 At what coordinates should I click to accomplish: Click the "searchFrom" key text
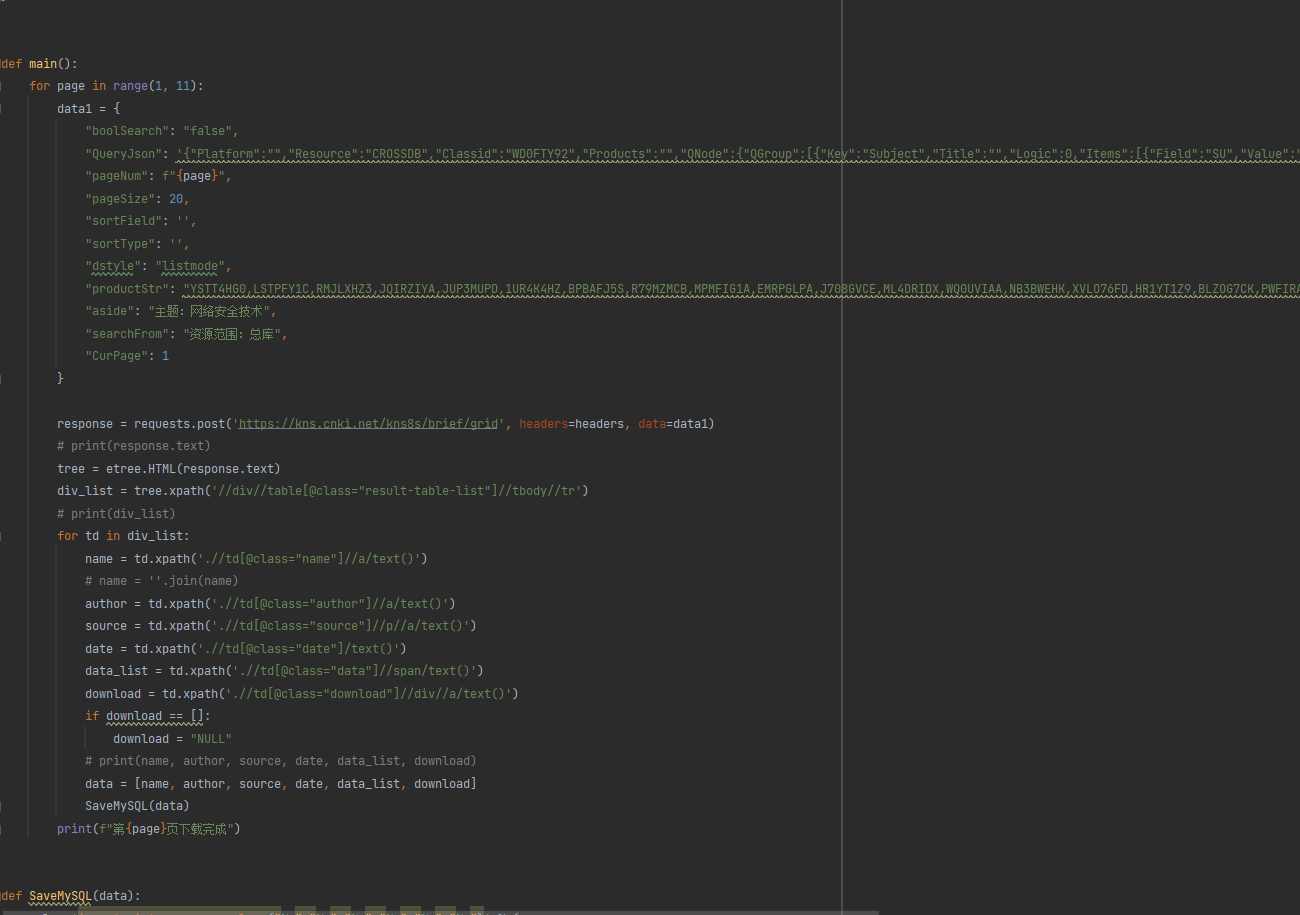coord(127,334)
